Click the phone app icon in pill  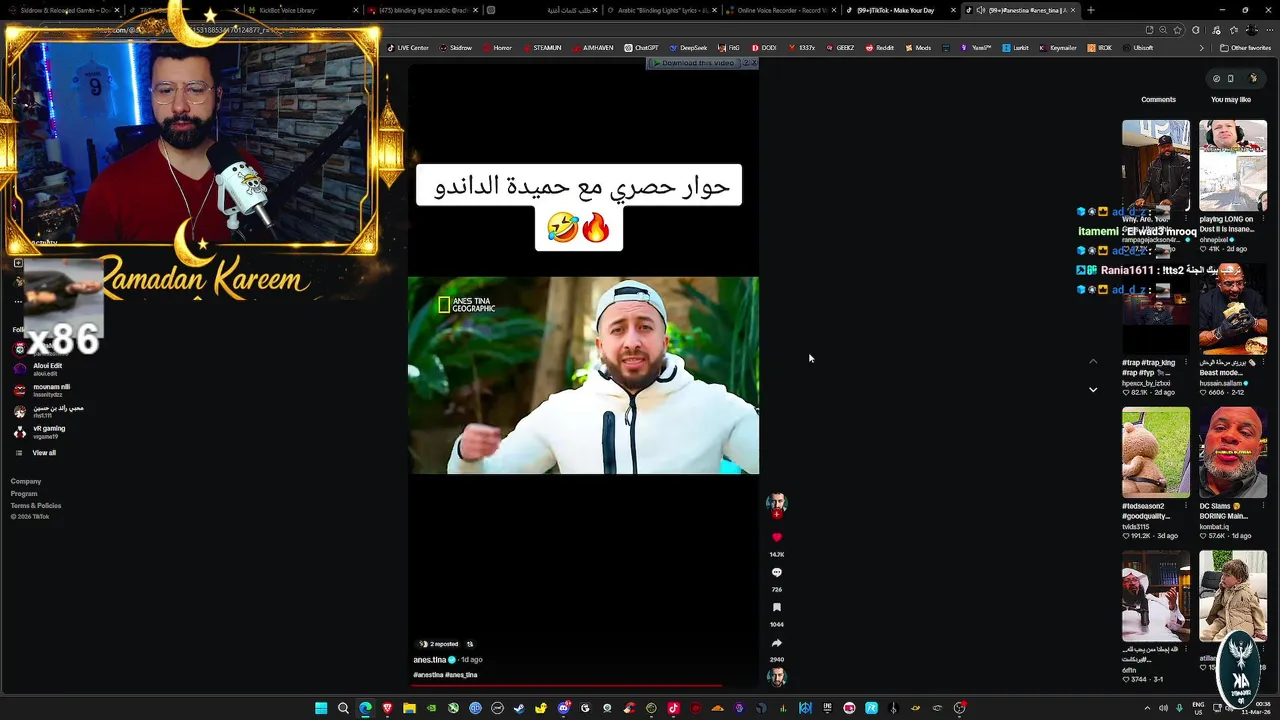coord(1231,78)
